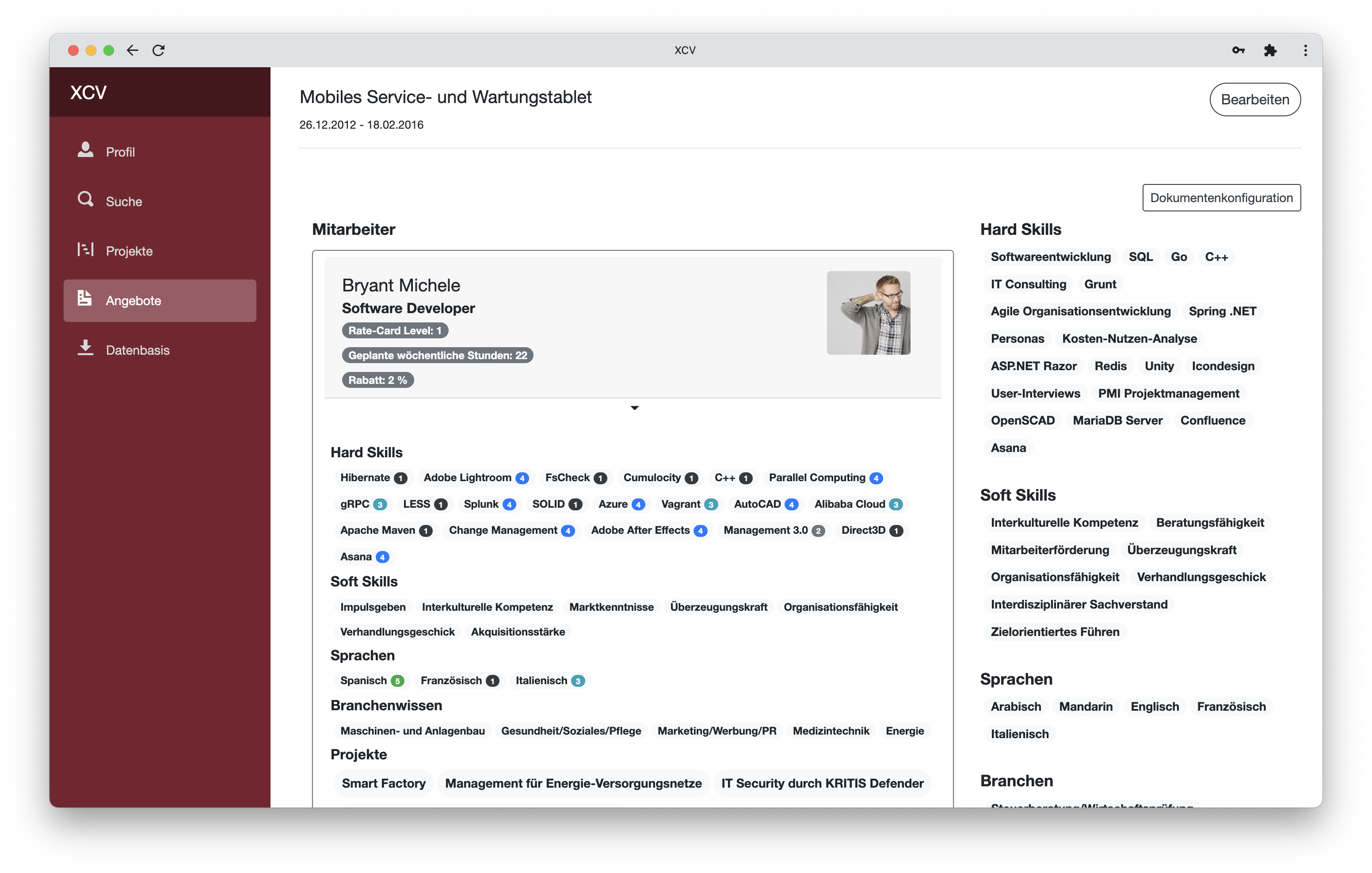This screenshot has height=873, width=1372.
Task: Click the Kosten-Nutzen-Analyse tag
Action: point(1129,339)
